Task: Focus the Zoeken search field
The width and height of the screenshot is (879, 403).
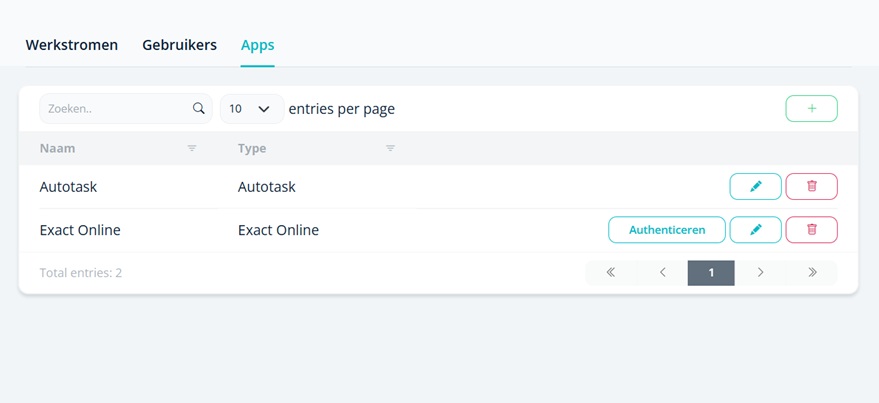Action: coord(115,108)
